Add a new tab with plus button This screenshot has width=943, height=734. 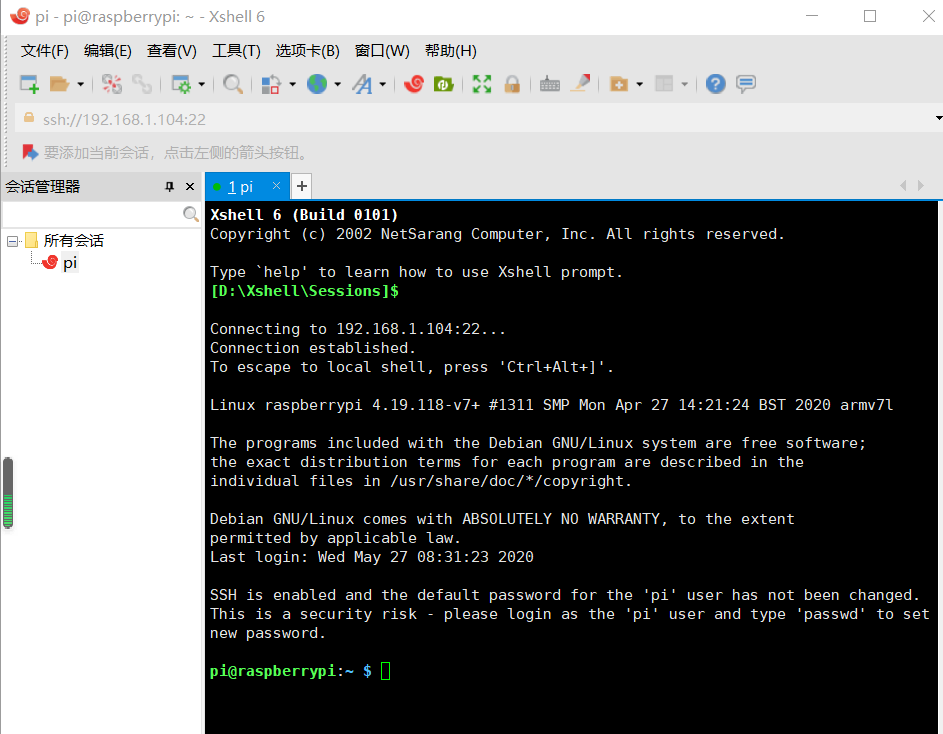[302, 187]
